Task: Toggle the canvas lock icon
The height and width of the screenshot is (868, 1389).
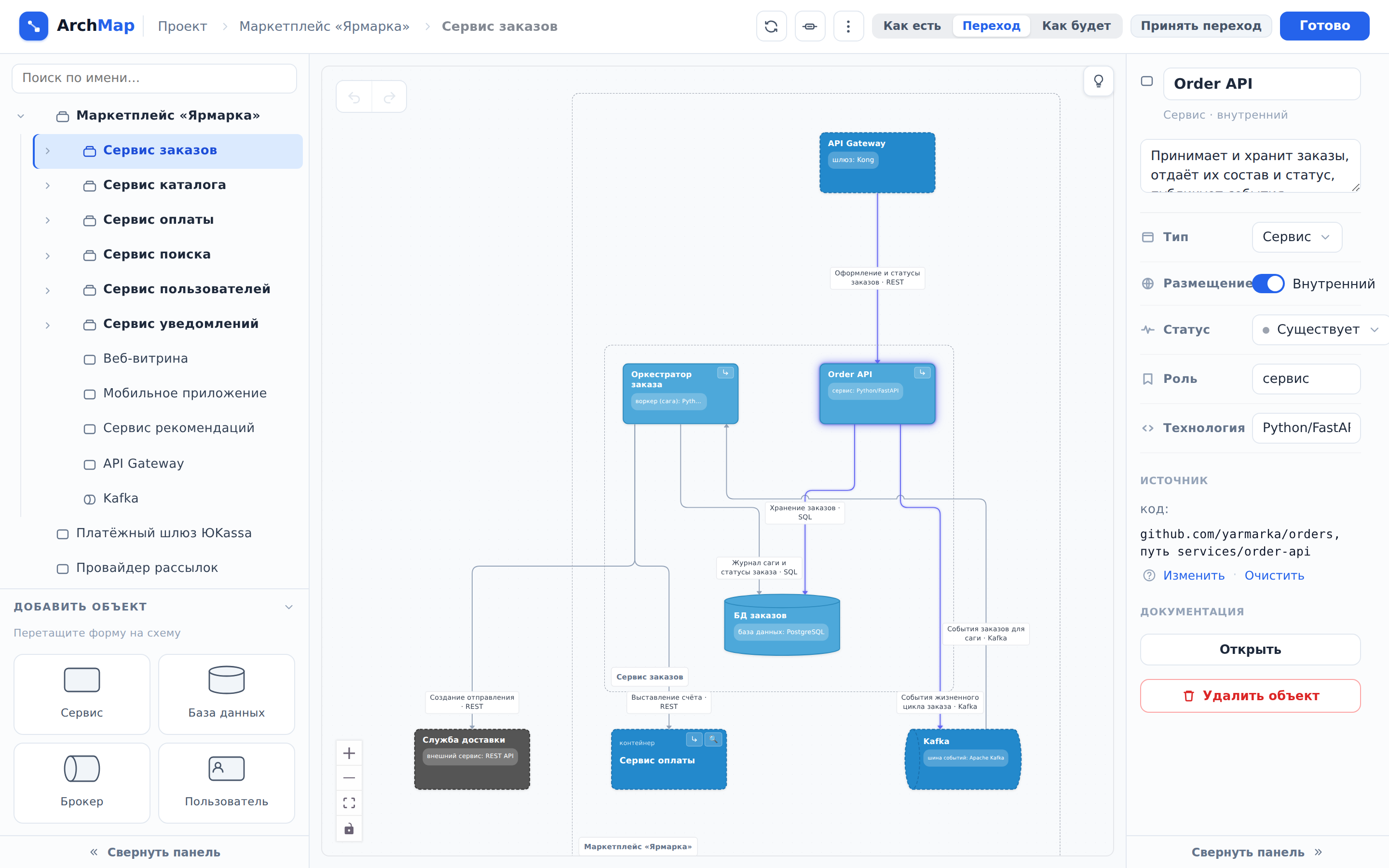Action: [x=349, y=828]
